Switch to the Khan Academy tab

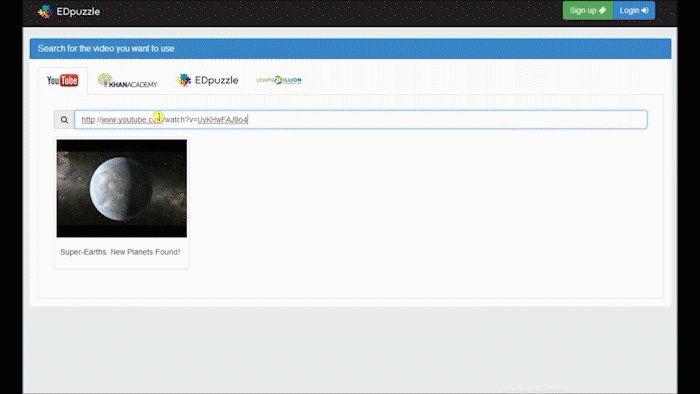point(127,80)
